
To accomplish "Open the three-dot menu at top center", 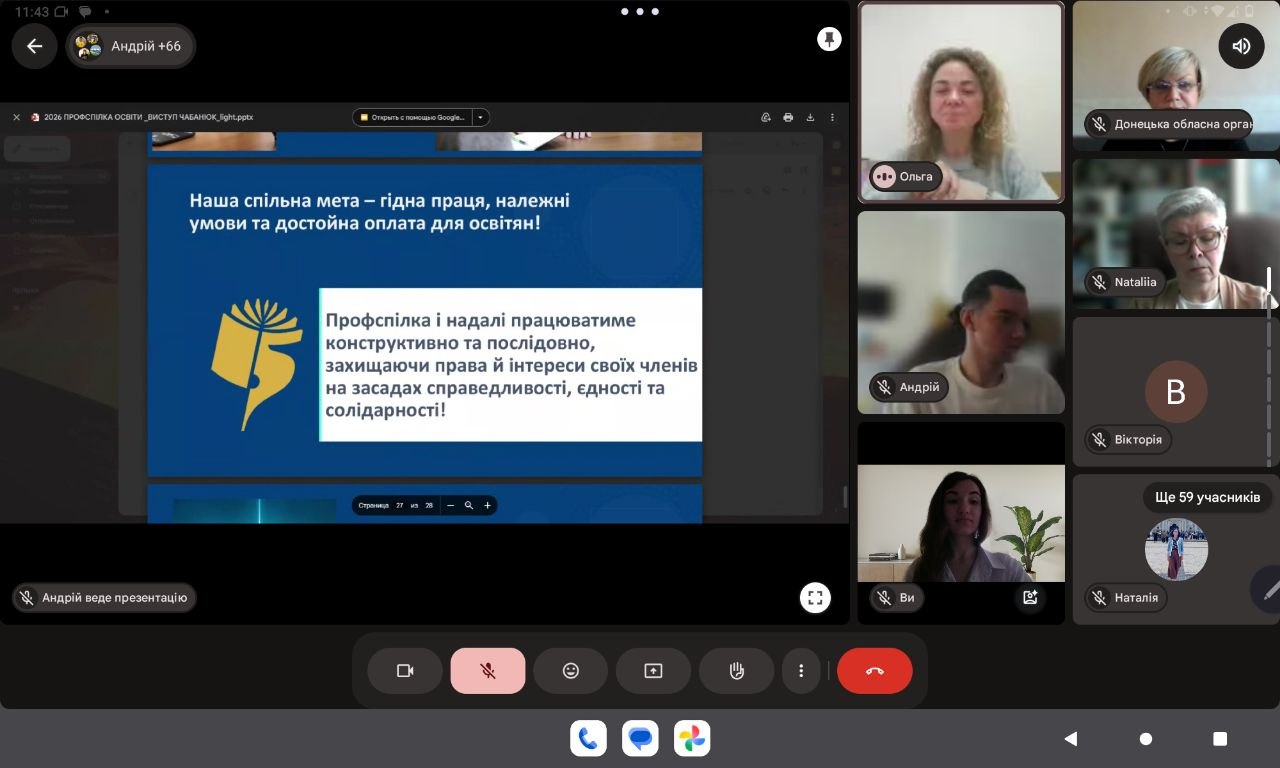I will [x=639, y=12].
